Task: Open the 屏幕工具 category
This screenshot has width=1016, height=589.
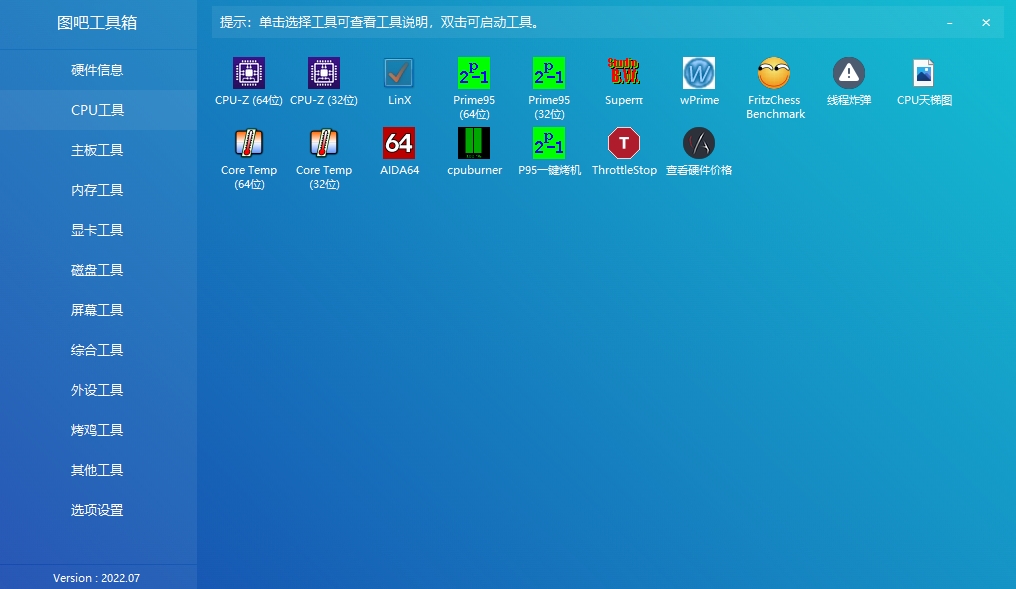Action: point(98,310)
